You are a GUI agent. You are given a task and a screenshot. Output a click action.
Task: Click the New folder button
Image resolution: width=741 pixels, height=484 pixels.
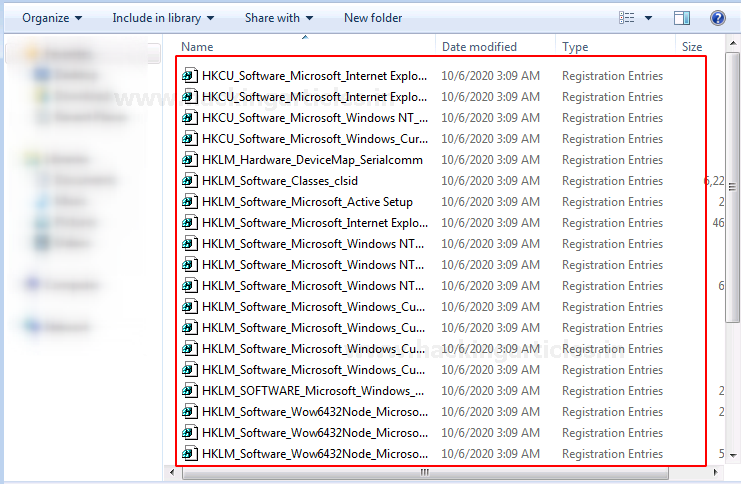pyautogui.click(x=373, y=18)
